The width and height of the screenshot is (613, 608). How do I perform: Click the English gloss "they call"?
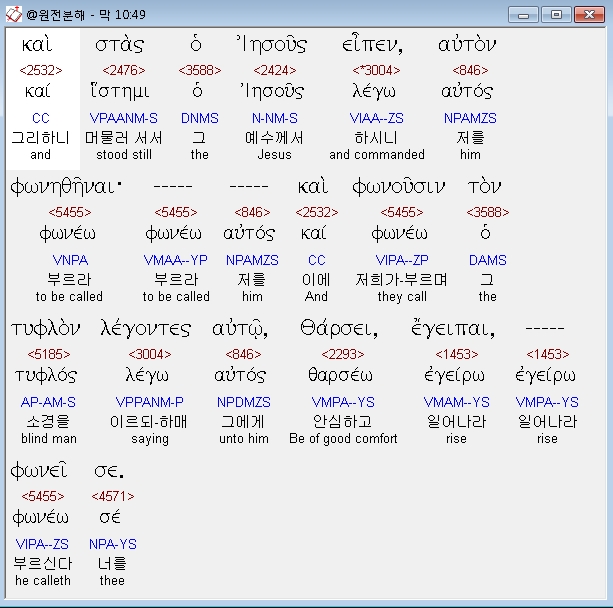(x=402, y=297)
